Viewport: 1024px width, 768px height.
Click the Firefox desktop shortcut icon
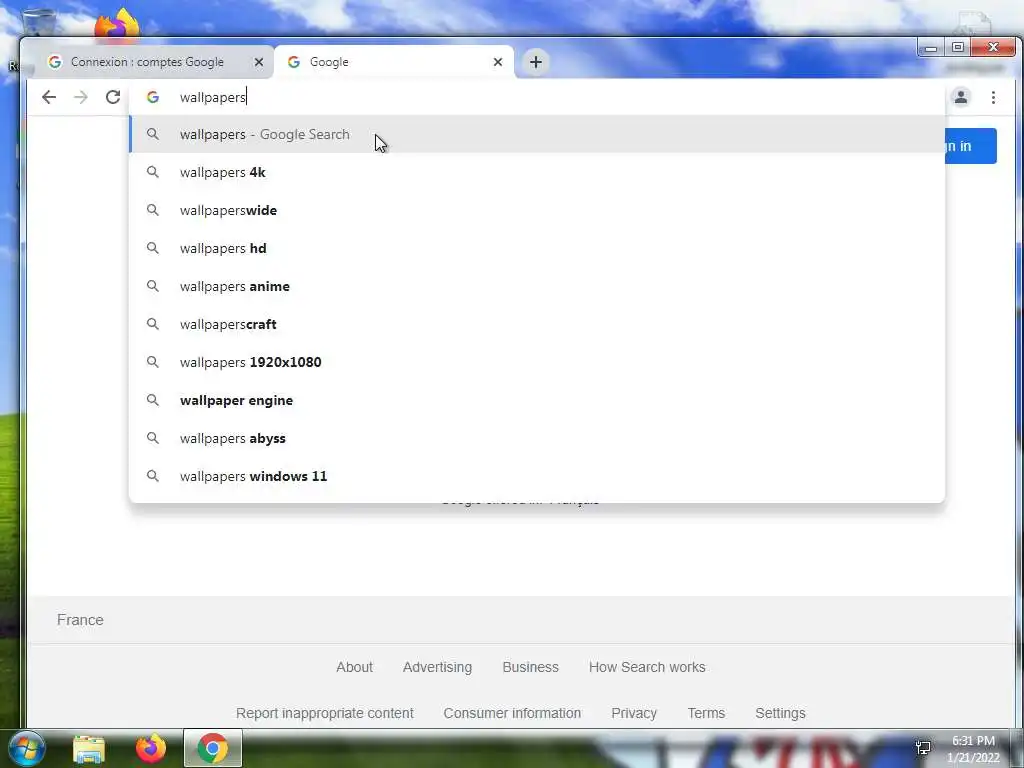(x=116, y=24)
